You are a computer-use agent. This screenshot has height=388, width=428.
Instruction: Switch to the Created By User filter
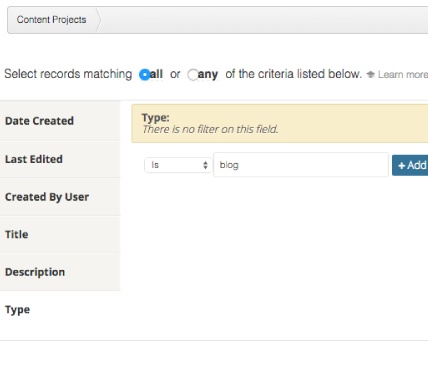tap(60, 197)
